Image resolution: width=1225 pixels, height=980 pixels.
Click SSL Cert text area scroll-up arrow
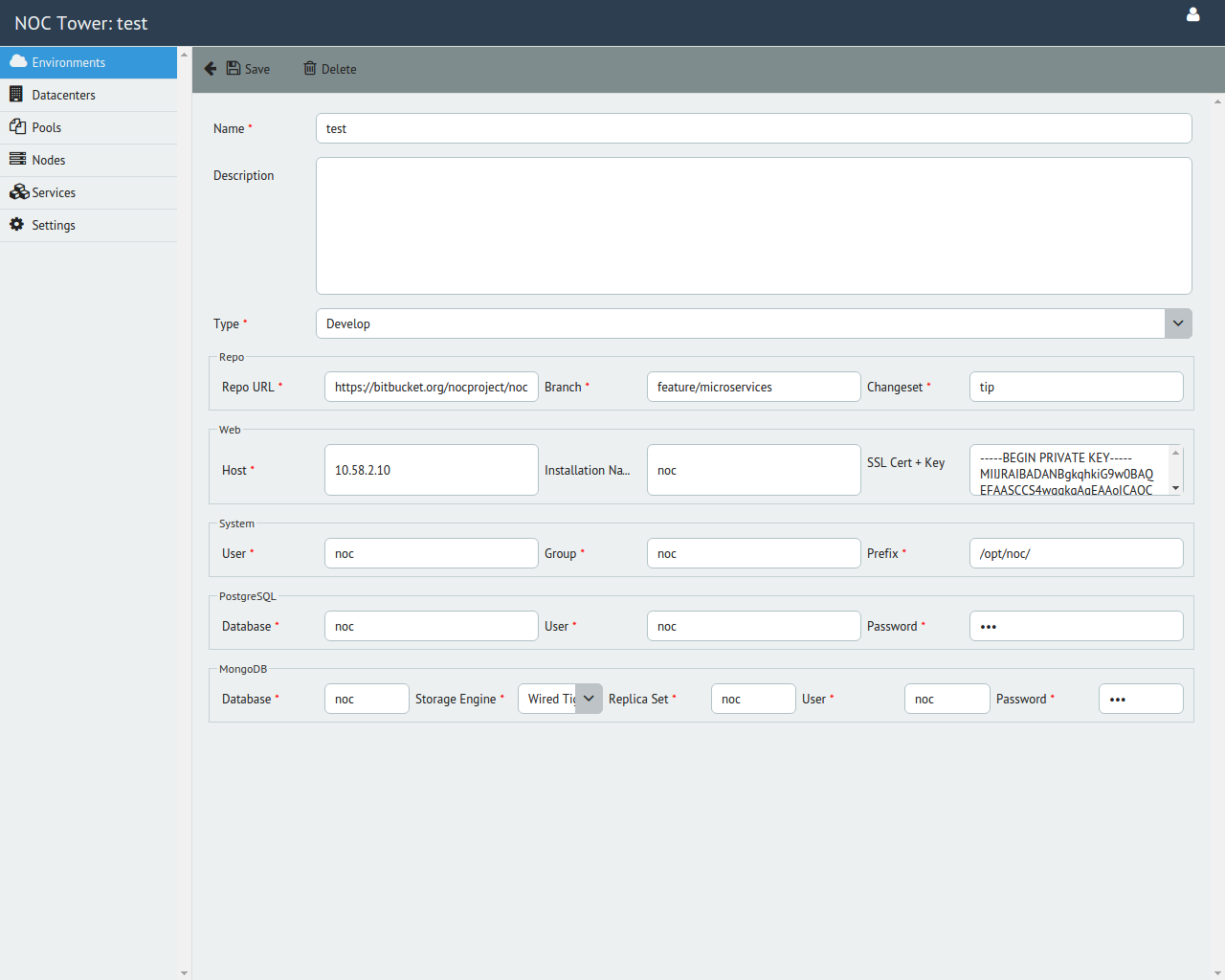click(x=1175, y=452)
